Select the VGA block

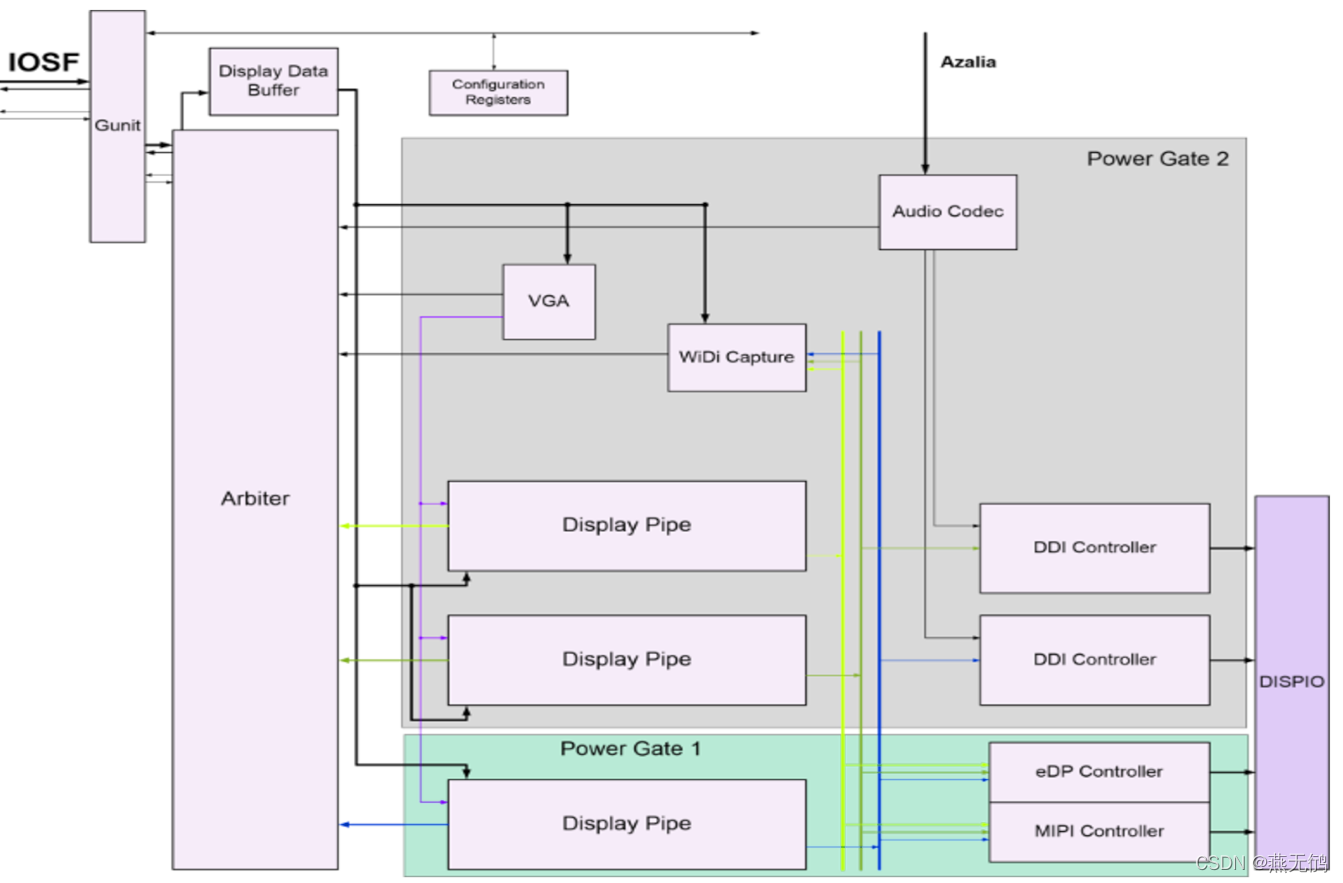549,302
